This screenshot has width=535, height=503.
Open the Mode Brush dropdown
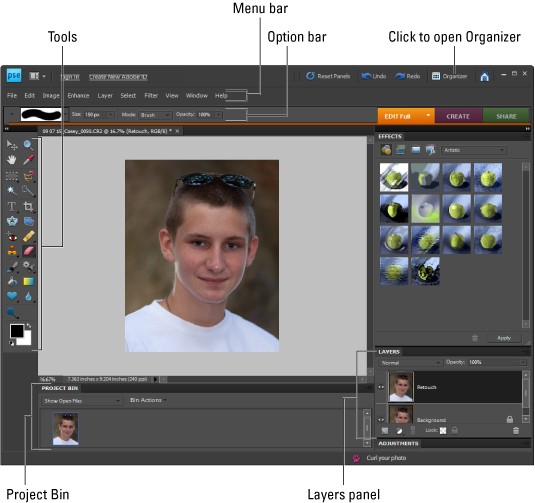pyautogui.click(x=155, y=115)
